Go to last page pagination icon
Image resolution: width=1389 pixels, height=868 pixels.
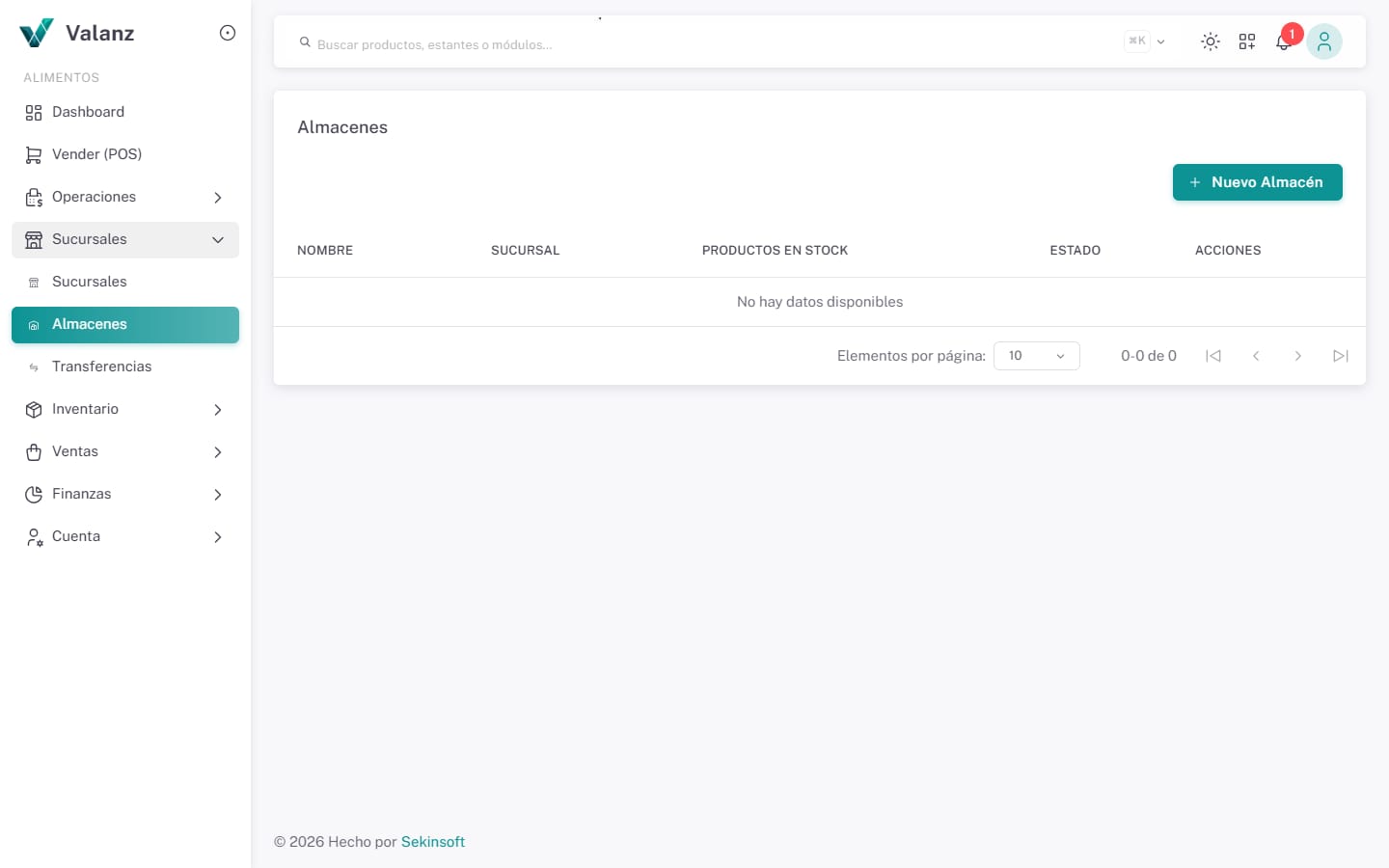tap(1341, 356)
